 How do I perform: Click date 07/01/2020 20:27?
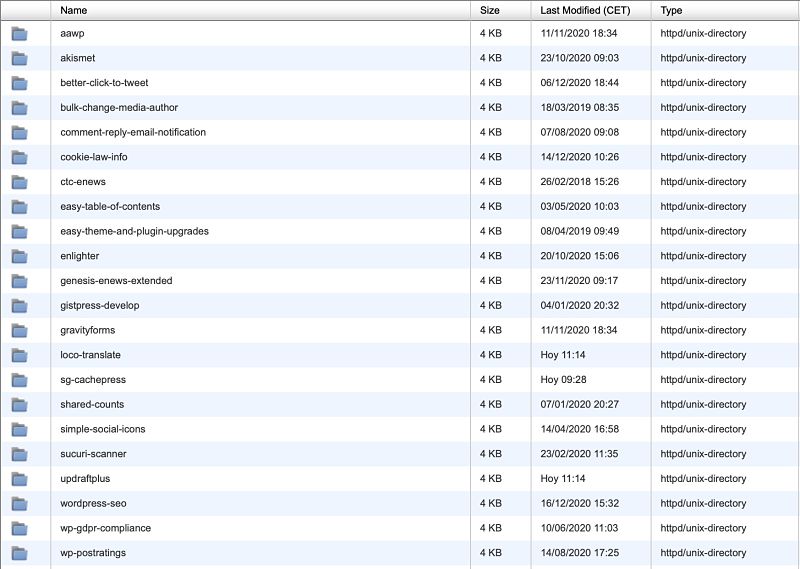[x=580, y=405]
